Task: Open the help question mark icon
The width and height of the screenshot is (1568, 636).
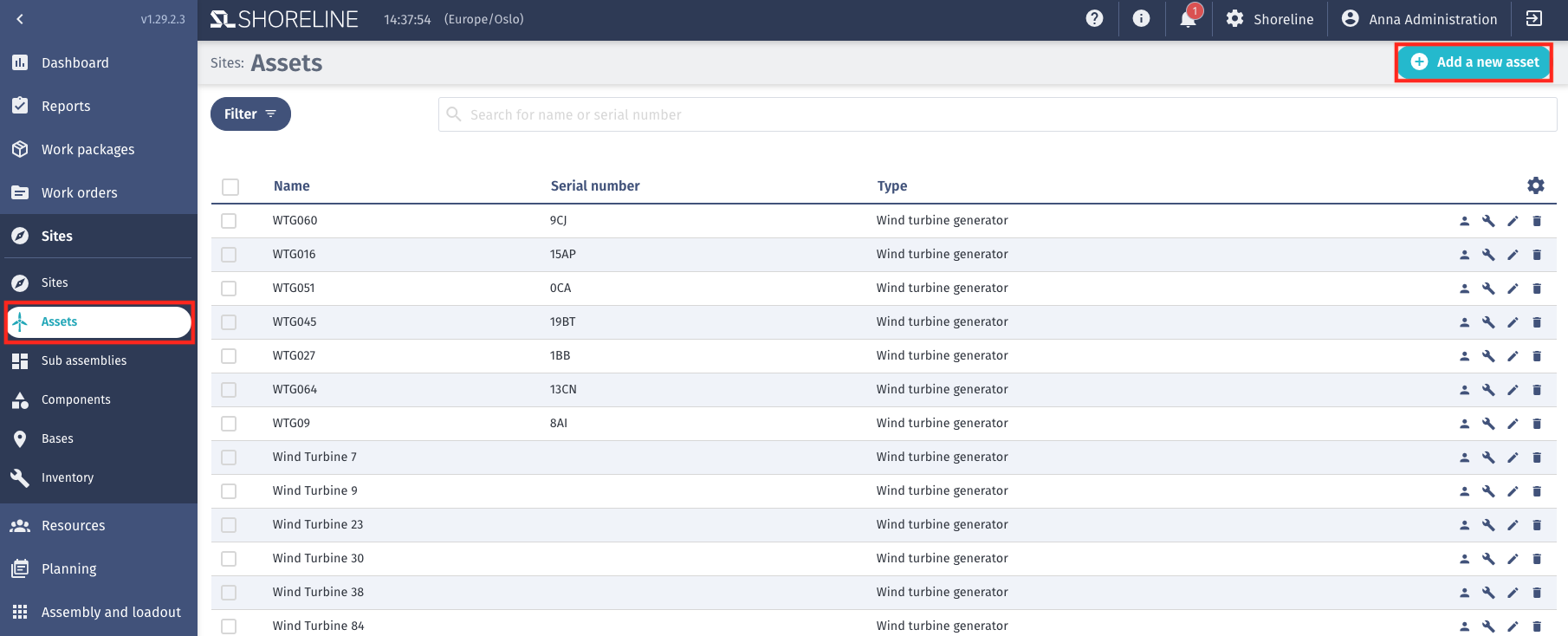Action: point(1095,19)
